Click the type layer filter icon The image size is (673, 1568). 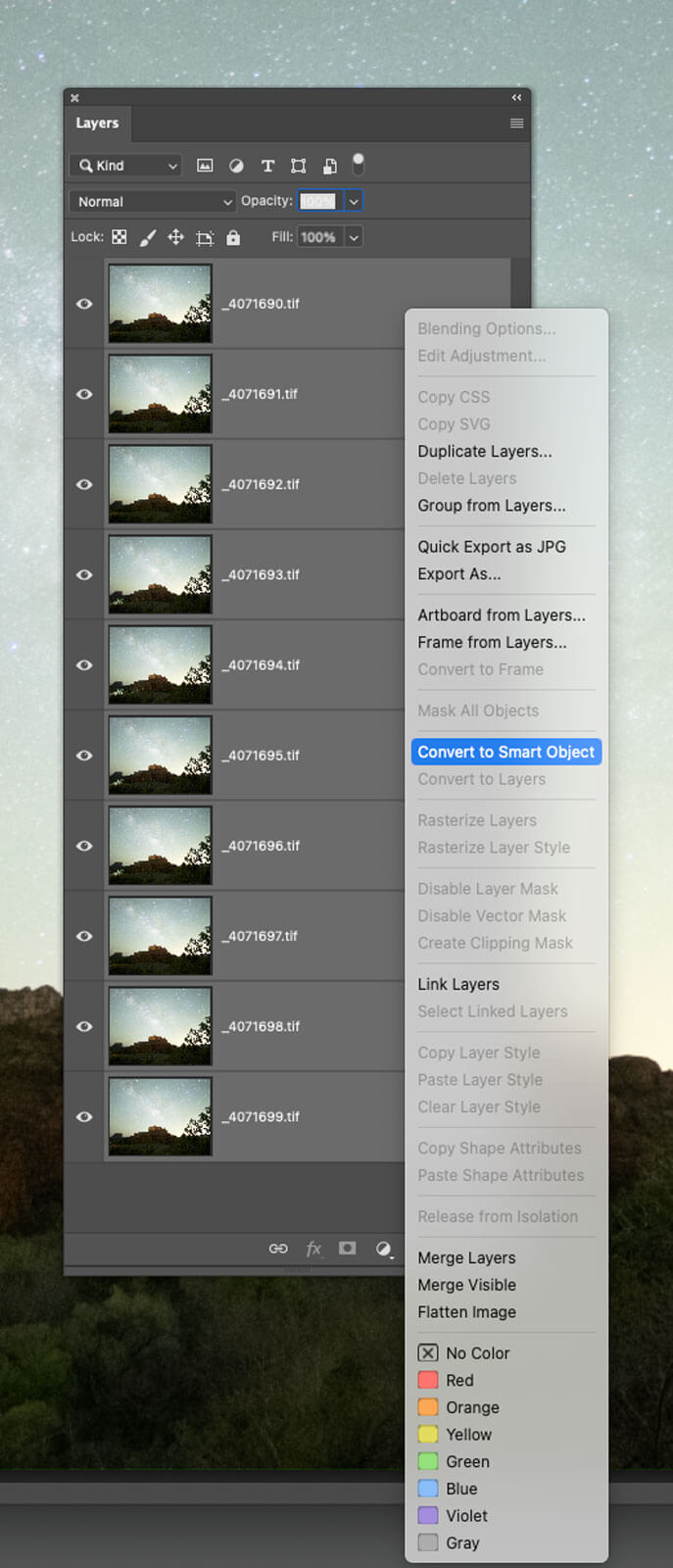click(267, 166)
